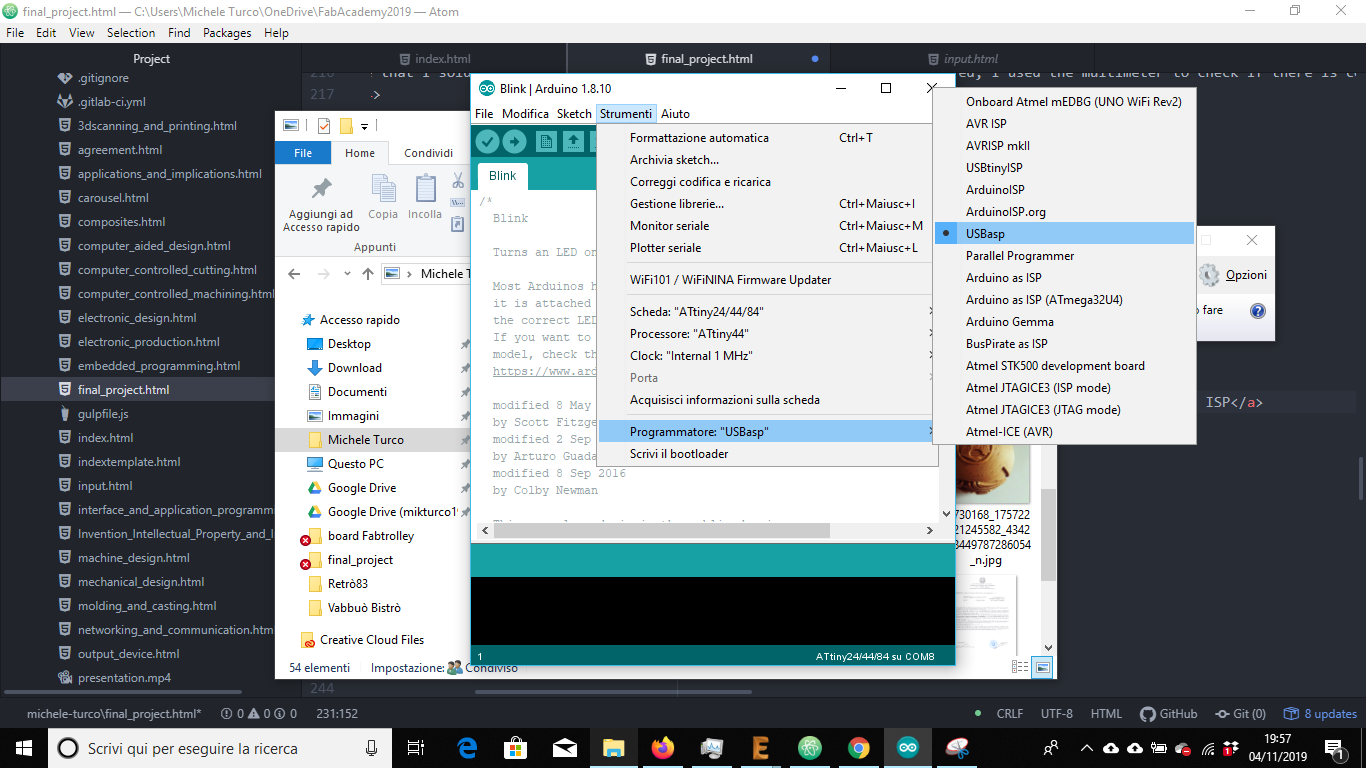Click 8 updates in Atom status bar
This screenshot has height=768, width=1366.
coord(1320,714)
